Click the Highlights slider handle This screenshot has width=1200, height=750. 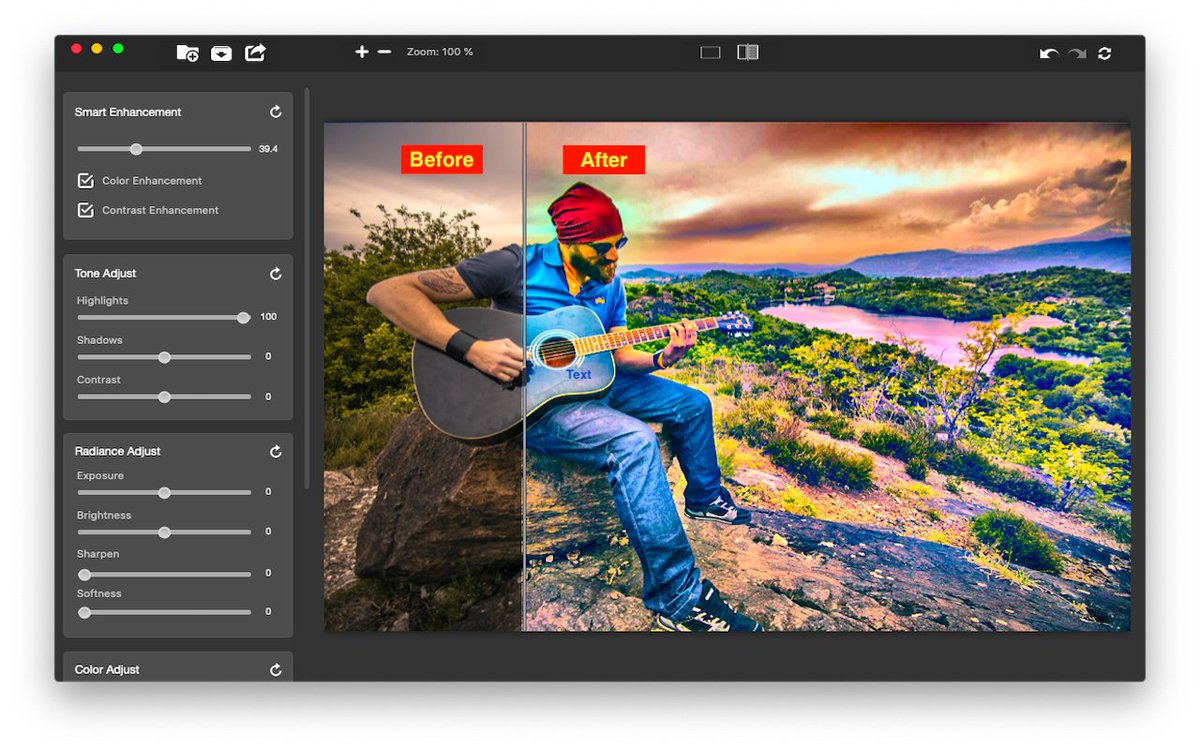[x=243, y=318]
